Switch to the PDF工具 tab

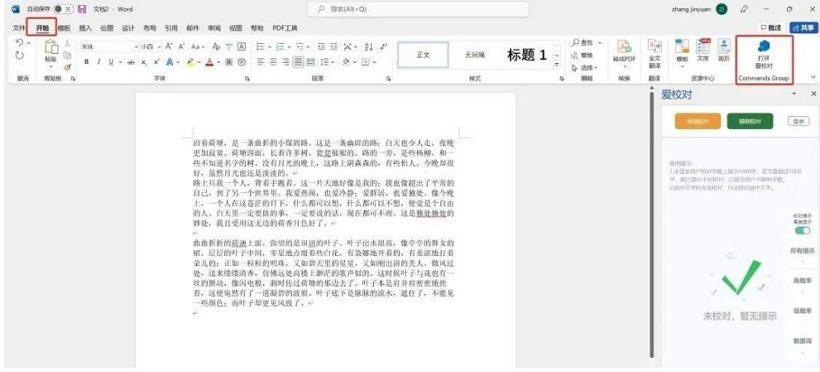click(x=284, y=28)
